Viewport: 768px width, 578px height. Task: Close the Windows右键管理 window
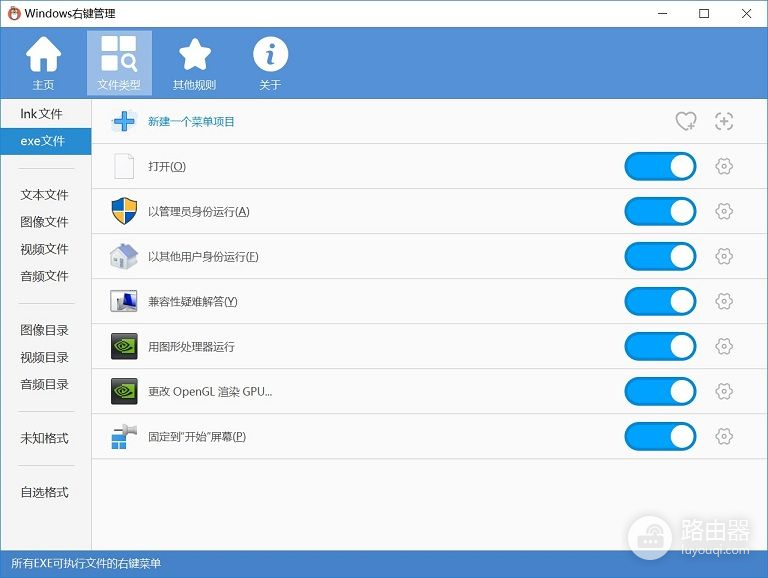coord(746,13)
